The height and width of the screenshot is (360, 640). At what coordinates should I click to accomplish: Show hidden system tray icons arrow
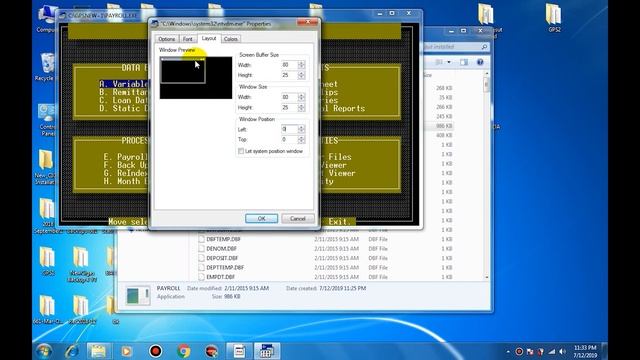508,351
